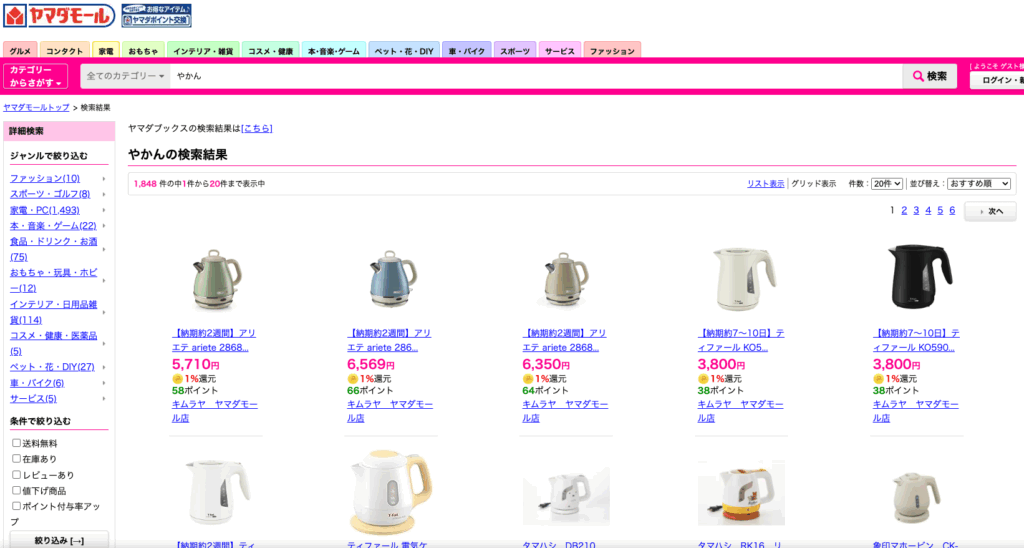Screen dimensions: 1024x548
Task: Click point coin icon under 6,569円
Action: (352, 379)
